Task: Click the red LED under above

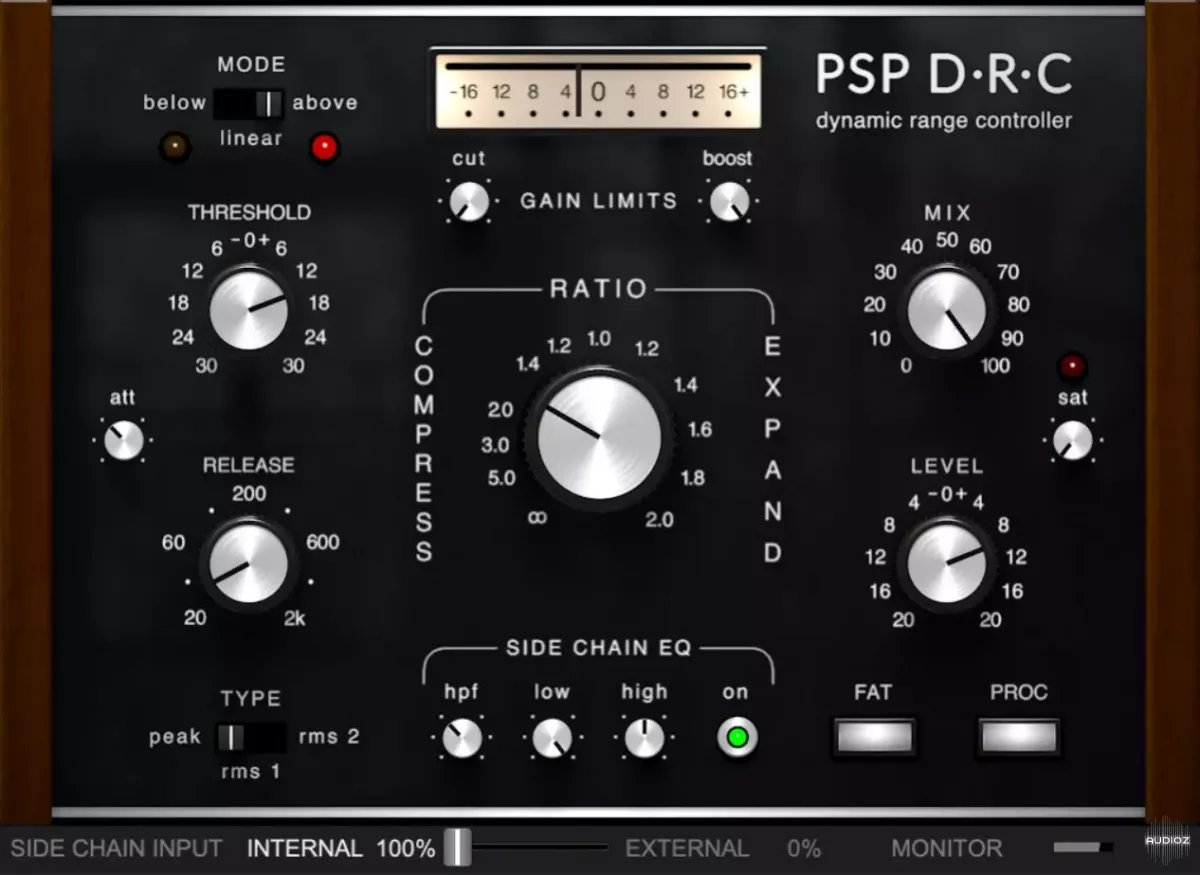Action: [324, 148]
